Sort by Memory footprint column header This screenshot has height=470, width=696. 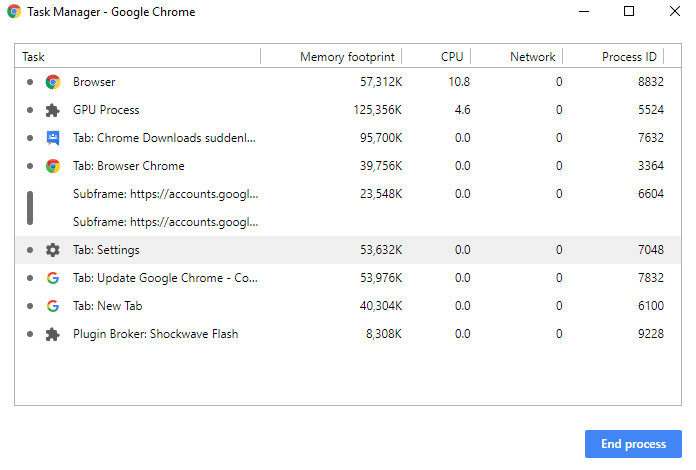click(x=347, y=57)
